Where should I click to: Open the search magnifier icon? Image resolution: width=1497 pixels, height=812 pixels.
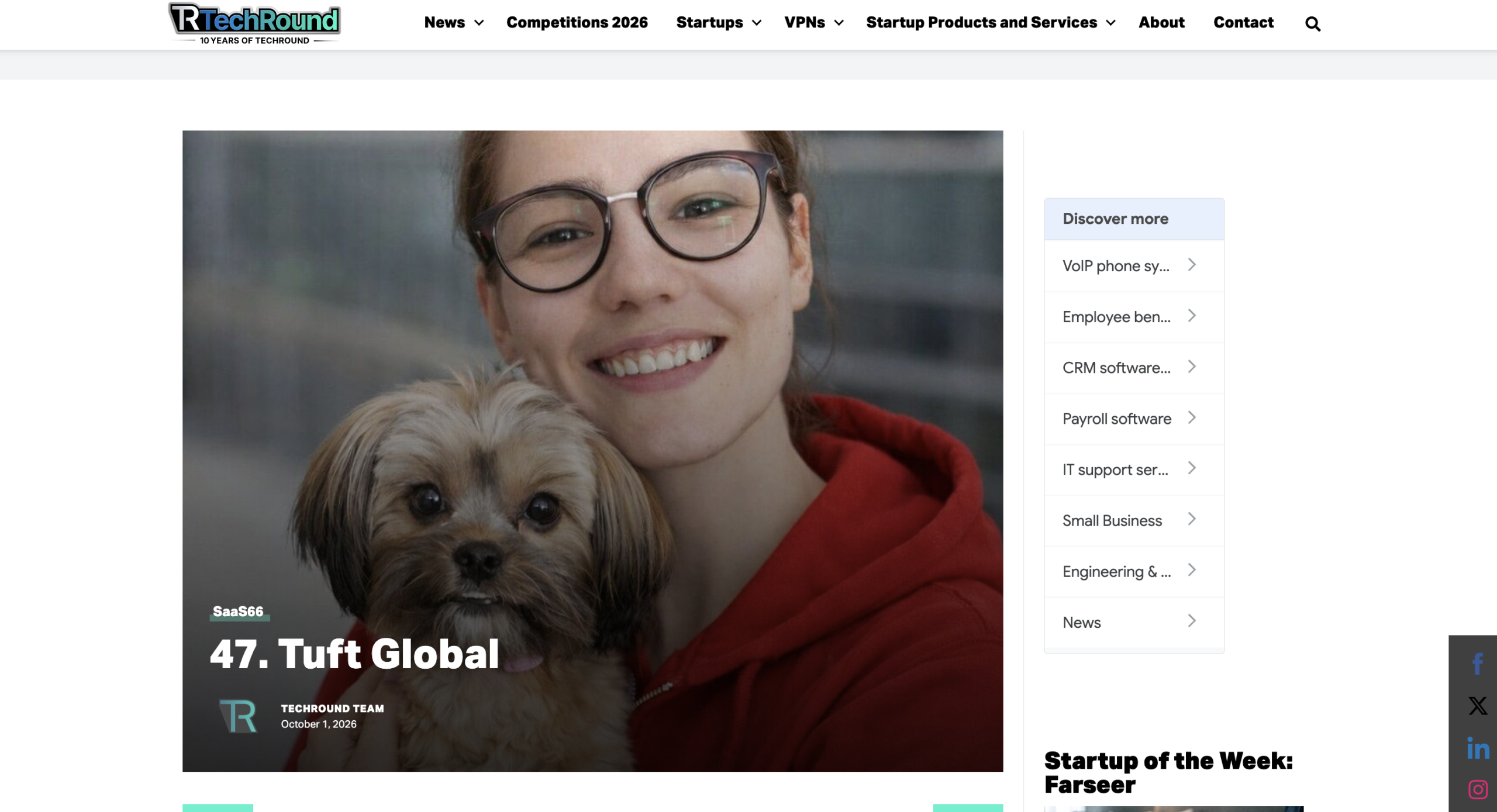coord(1312,23)
